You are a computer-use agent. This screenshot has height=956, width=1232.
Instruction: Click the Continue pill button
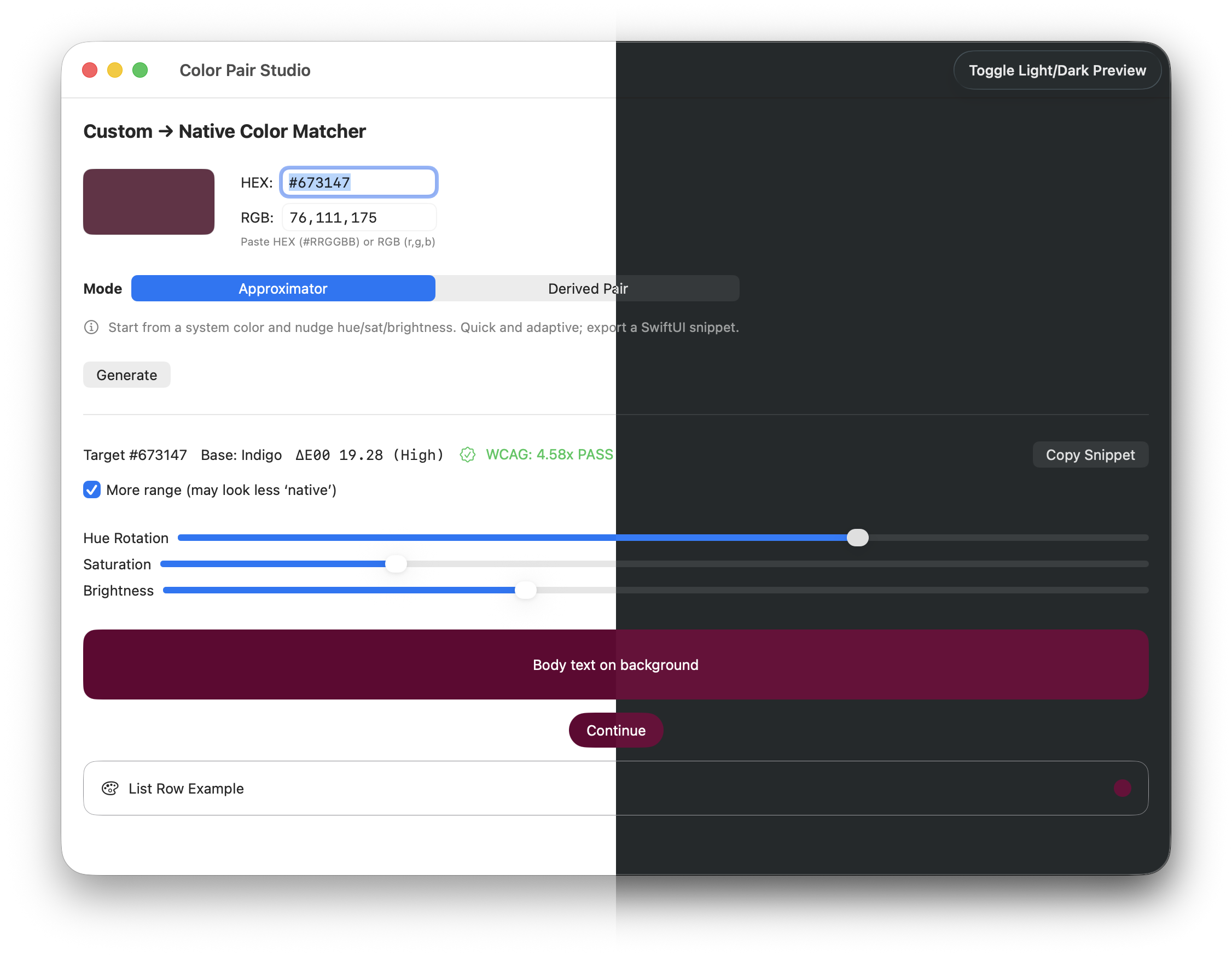615,730
